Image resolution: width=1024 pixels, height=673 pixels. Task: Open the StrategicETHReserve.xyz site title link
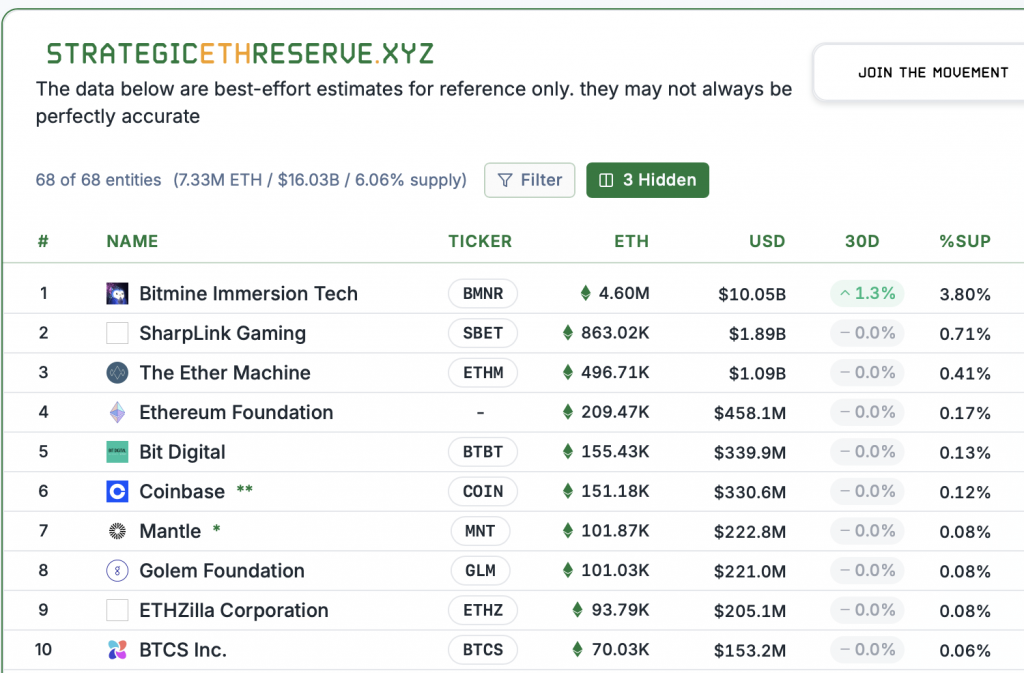240,54
